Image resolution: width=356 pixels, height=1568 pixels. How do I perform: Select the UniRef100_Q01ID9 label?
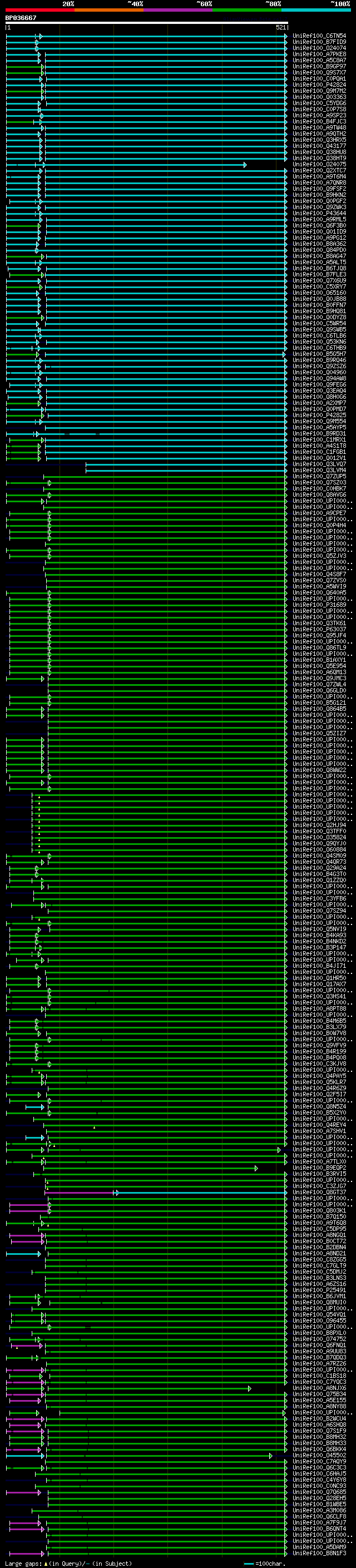click(319, 232)
